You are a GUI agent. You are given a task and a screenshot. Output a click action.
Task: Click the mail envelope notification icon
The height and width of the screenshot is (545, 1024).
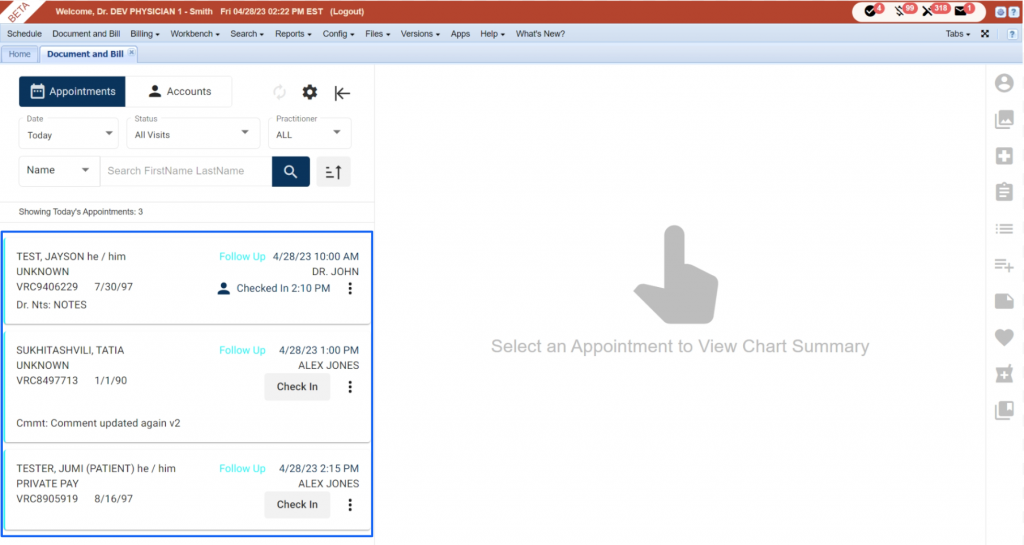[x=961, y=11]
